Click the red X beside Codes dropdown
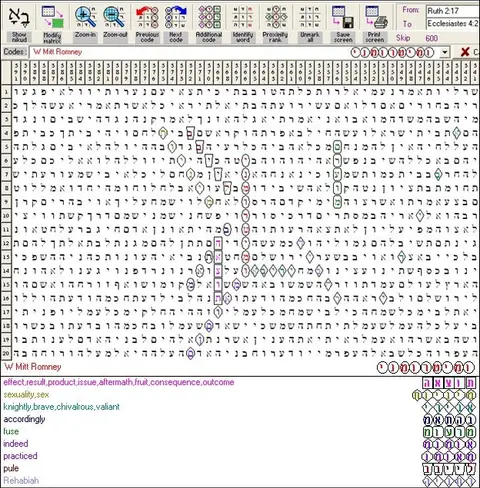The height and width of the screenshot is (488, 480). click(x=465, y=52)
